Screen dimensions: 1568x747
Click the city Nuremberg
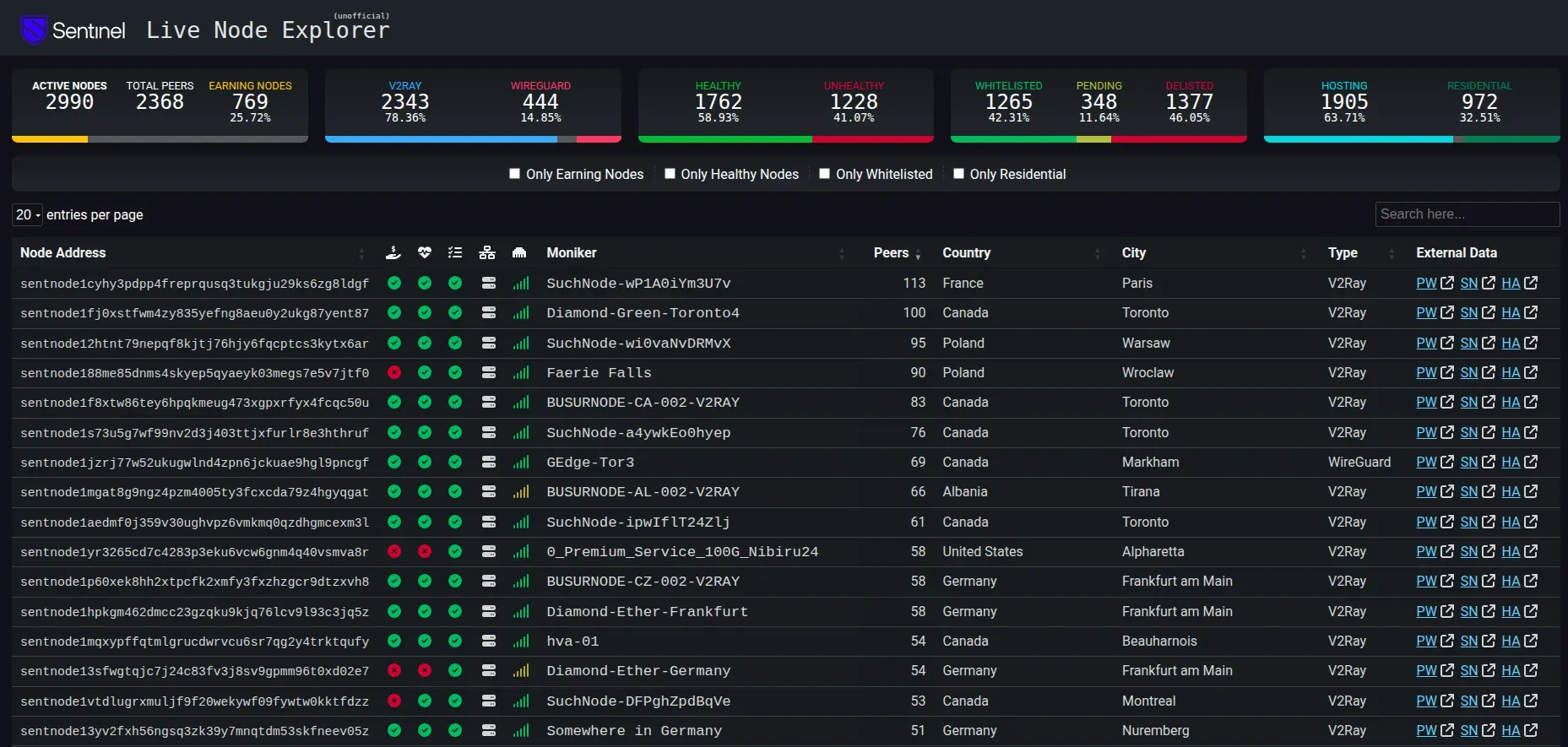tap(1155, 730)
